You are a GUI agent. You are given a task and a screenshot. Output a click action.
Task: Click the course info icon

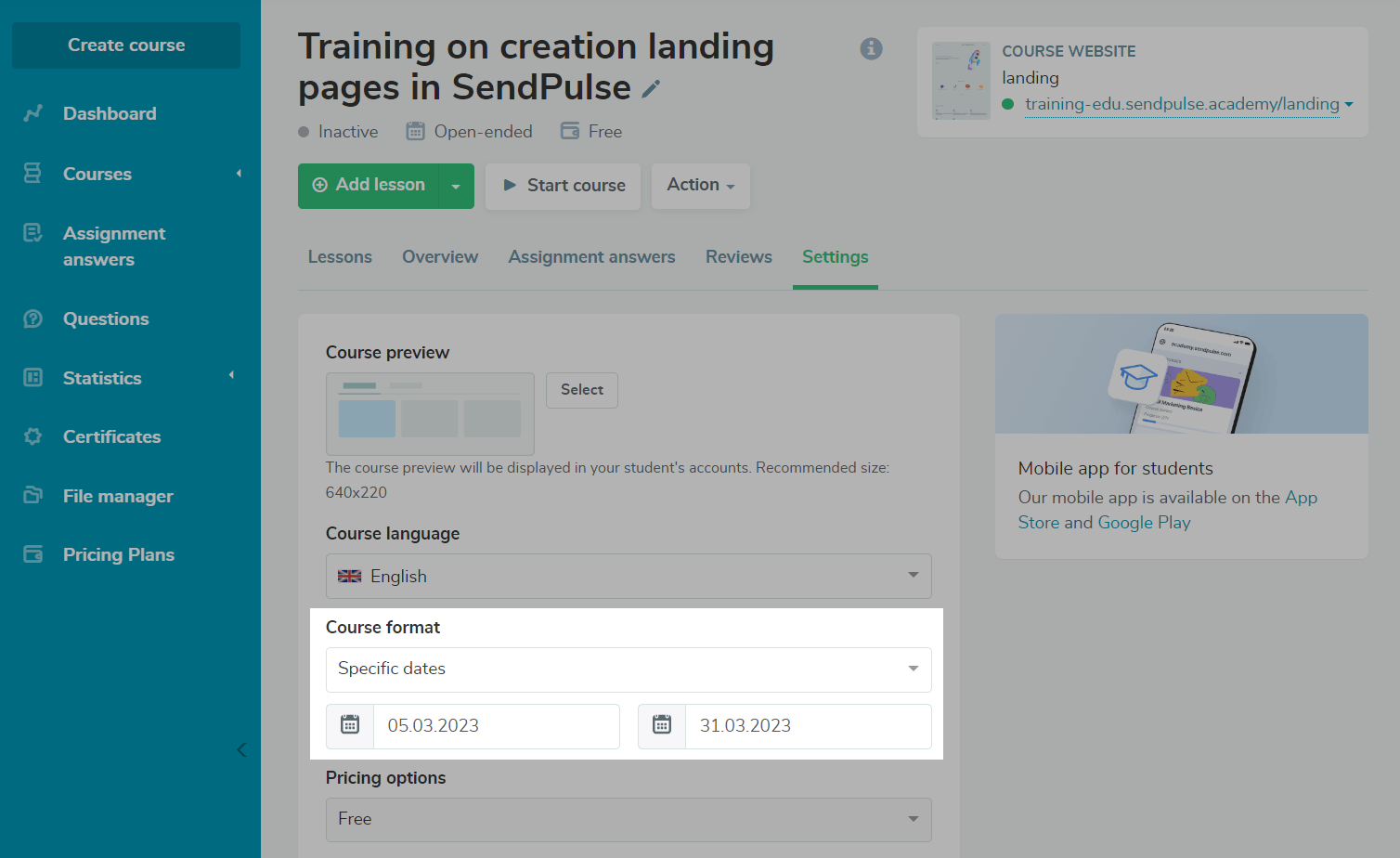point(871,48)
